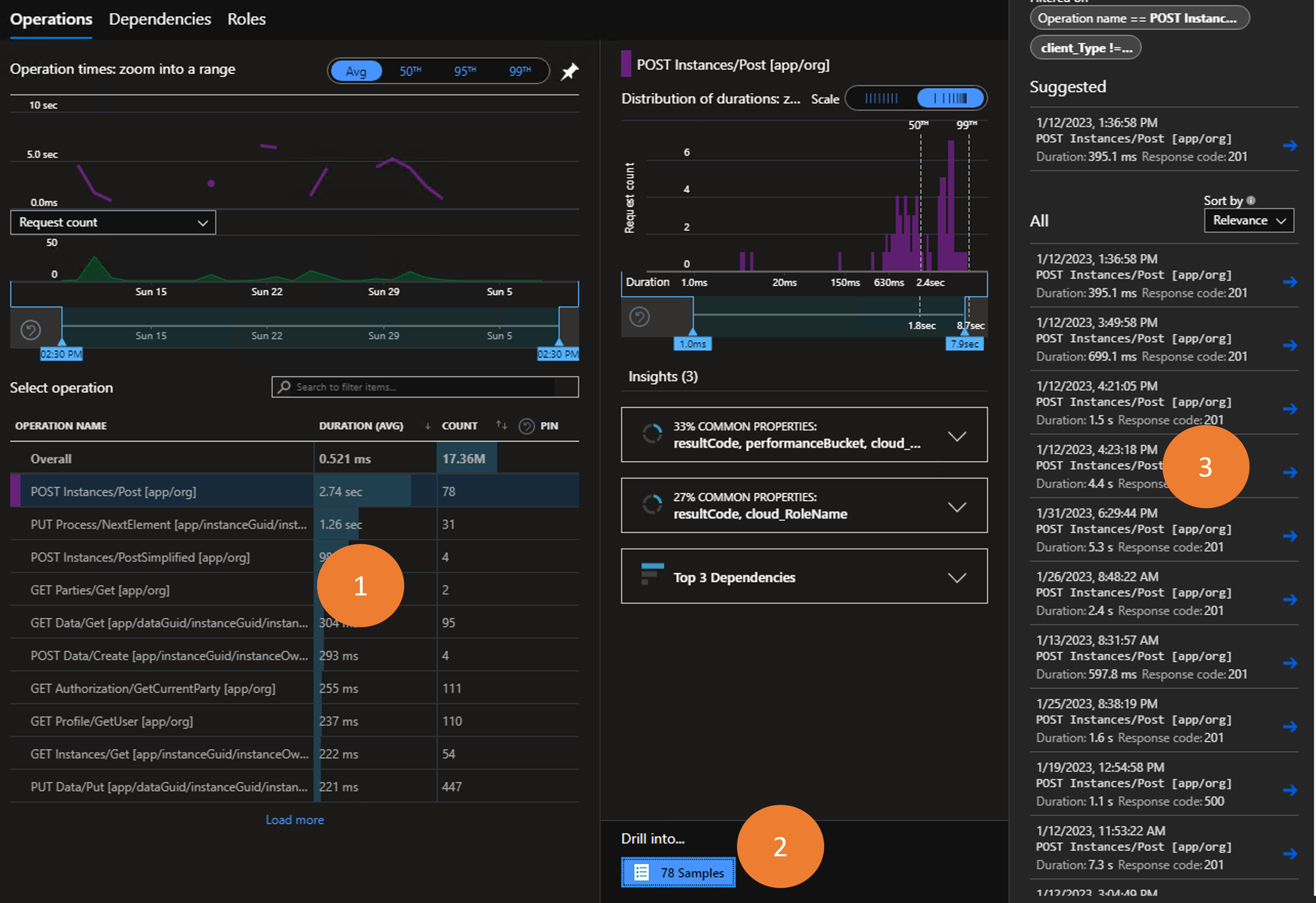Reset the duration range zoom icon
Viewport: 1316px width, 903px height.
[639, 317]
